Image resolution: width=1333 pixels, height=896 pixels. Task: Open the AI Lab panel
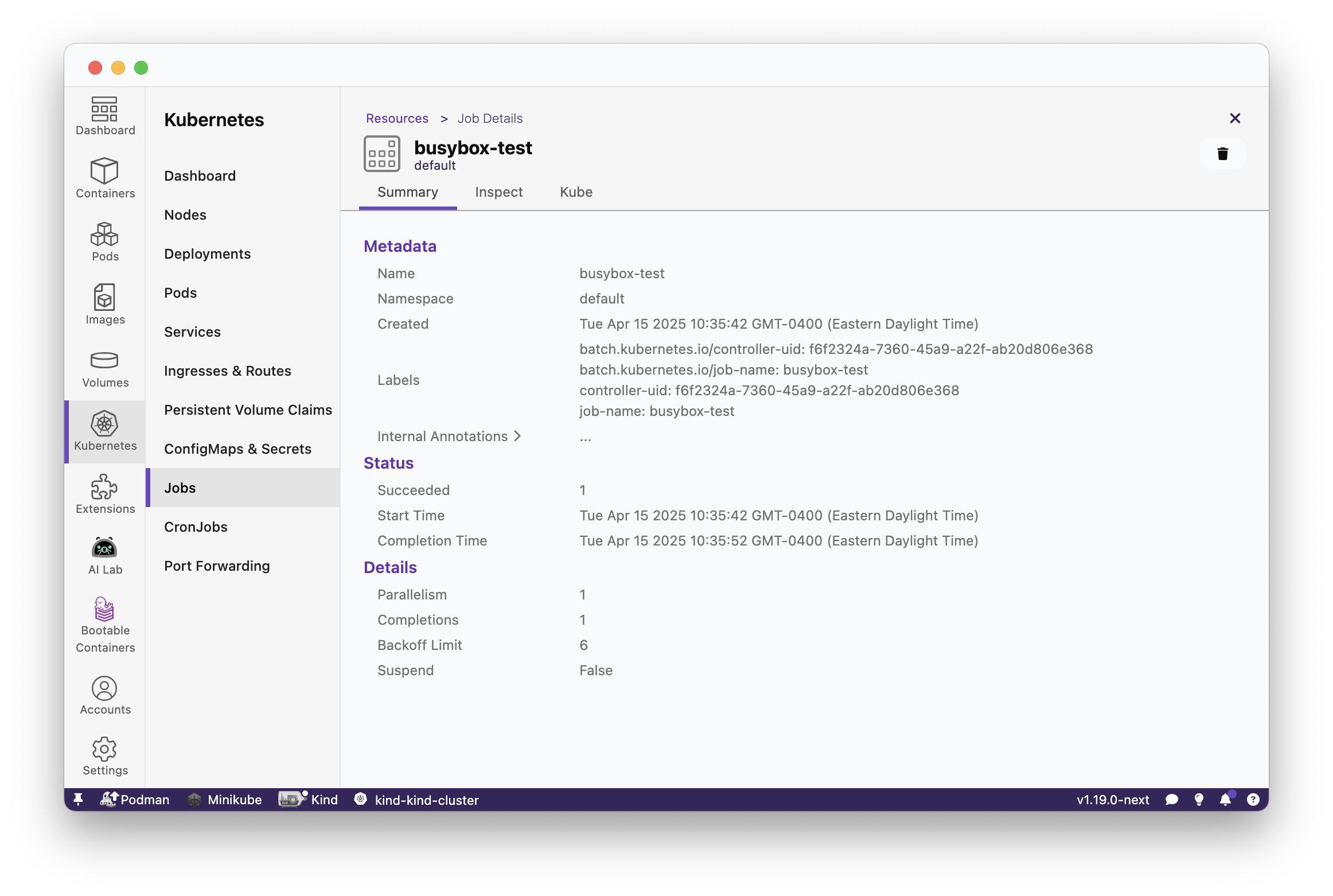tap(104, 554)
